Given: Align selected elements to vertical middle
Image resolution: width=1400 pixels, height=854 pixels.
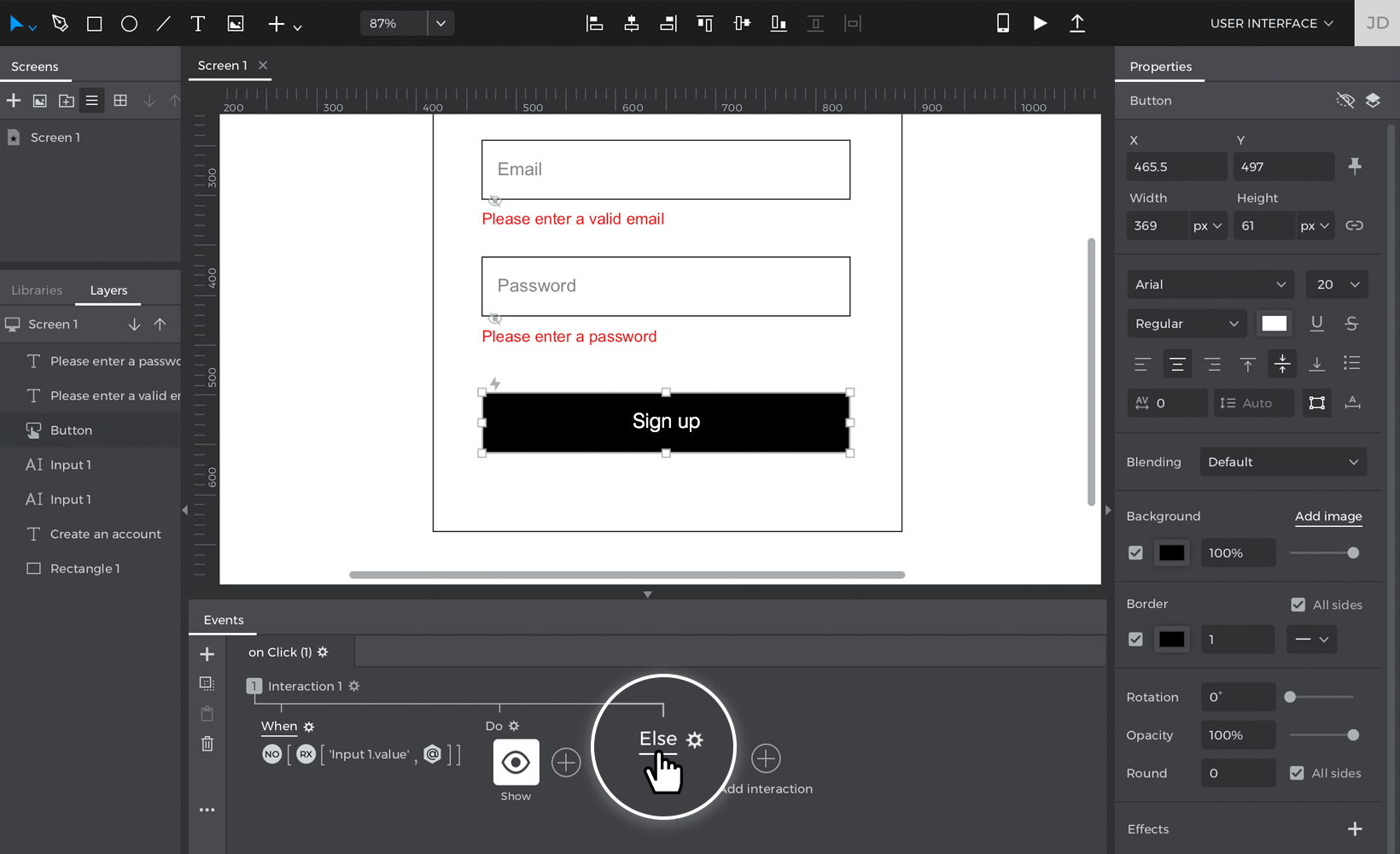Looking at the screenshot, I should [742, 24].
